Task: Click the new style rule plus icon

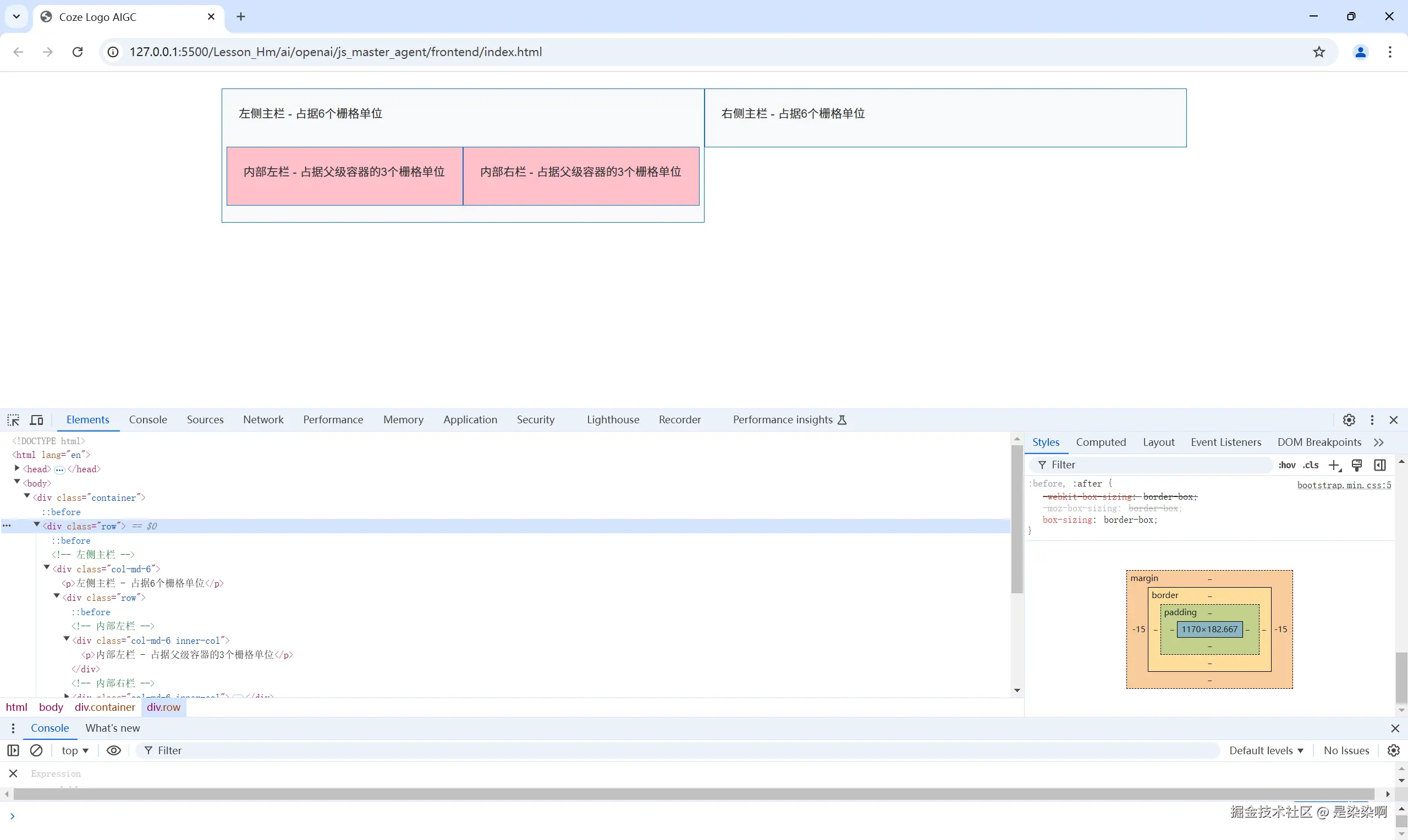Action: tap(1334, 465)
